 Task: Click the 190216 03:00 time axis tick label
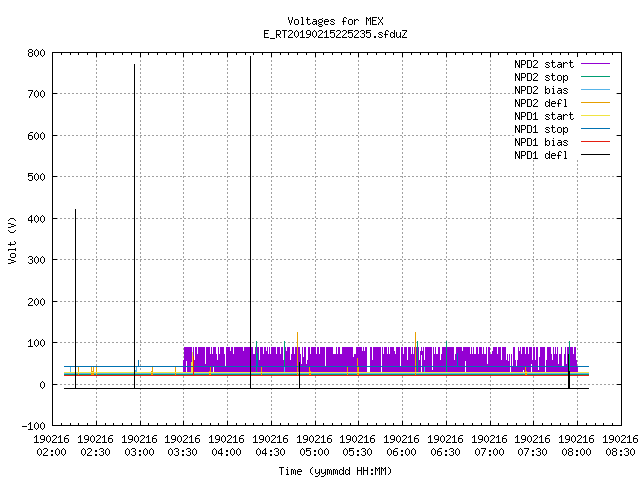(x=139, y=446)
